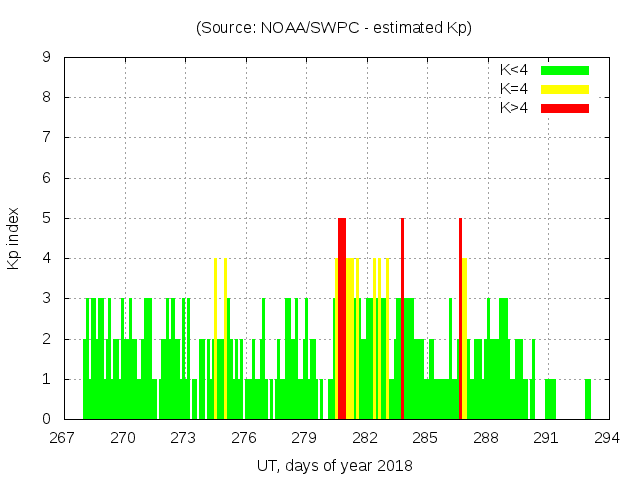Click the NOAA/SWPC source chart title

click(333, 28)
